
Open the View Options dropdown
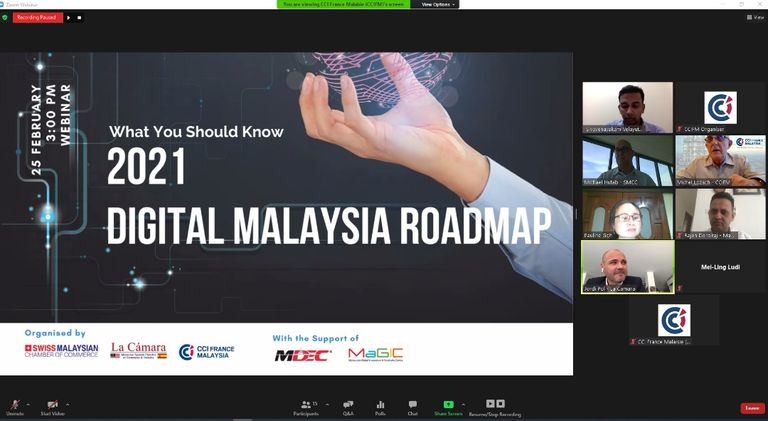pos(438,4)
